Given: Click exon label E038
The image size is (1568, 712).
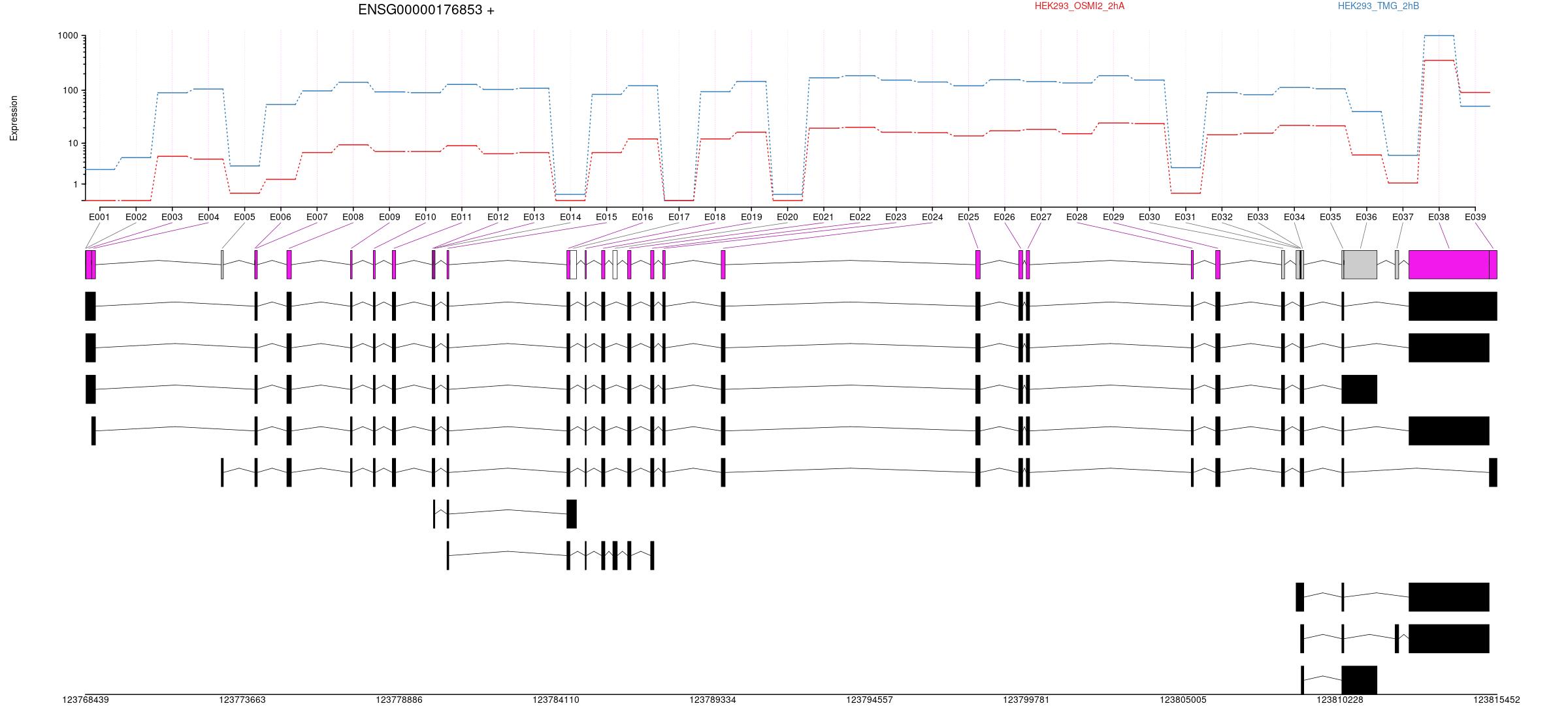Looking at the screenshot, I should pos(1439,217).
